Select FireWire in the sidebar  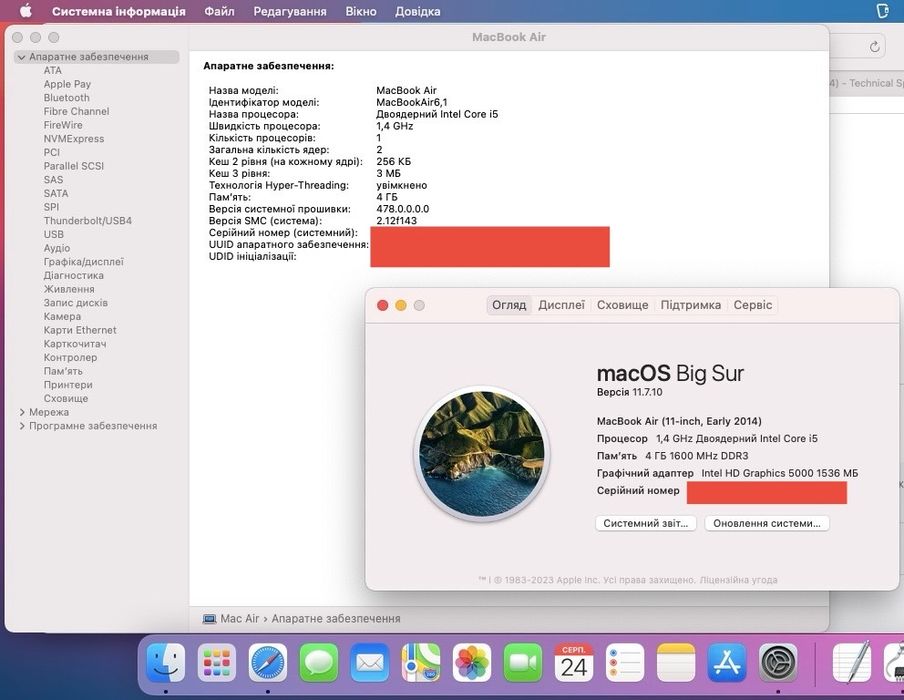63,125
